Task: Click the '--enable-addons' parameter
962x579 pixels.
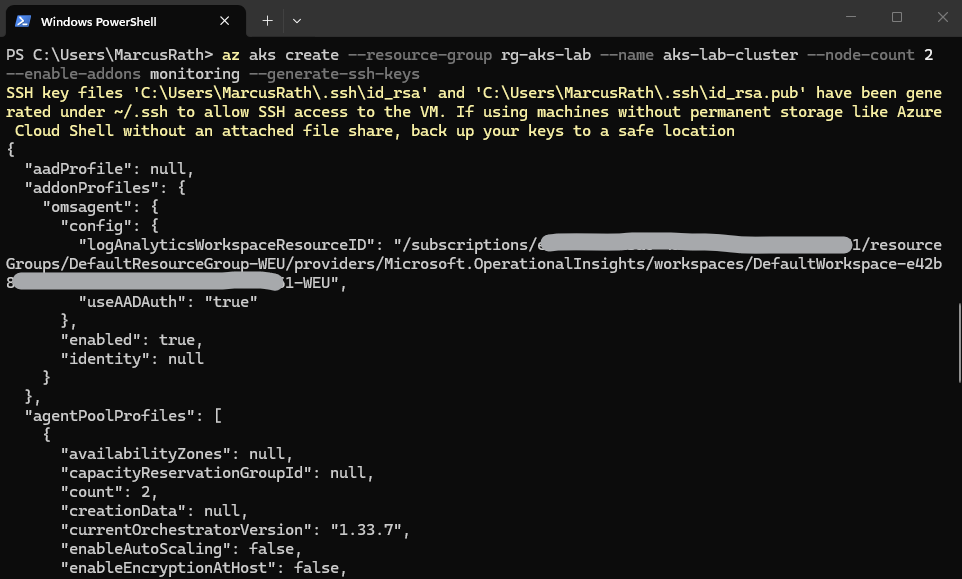Action: tap(74, 74)
